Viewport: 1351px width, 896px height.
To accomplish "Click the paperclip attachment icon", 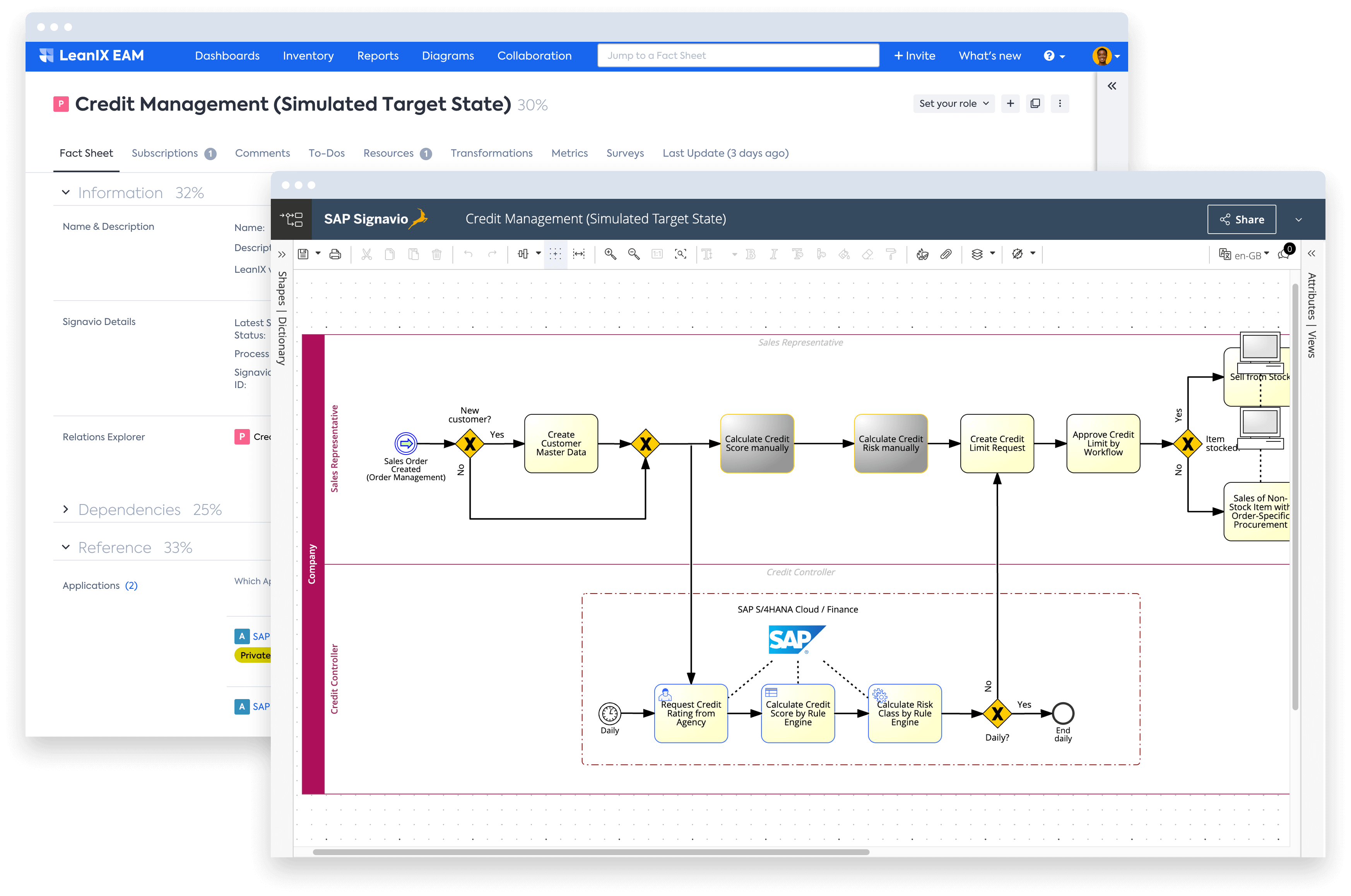I will tap(946, 254).
